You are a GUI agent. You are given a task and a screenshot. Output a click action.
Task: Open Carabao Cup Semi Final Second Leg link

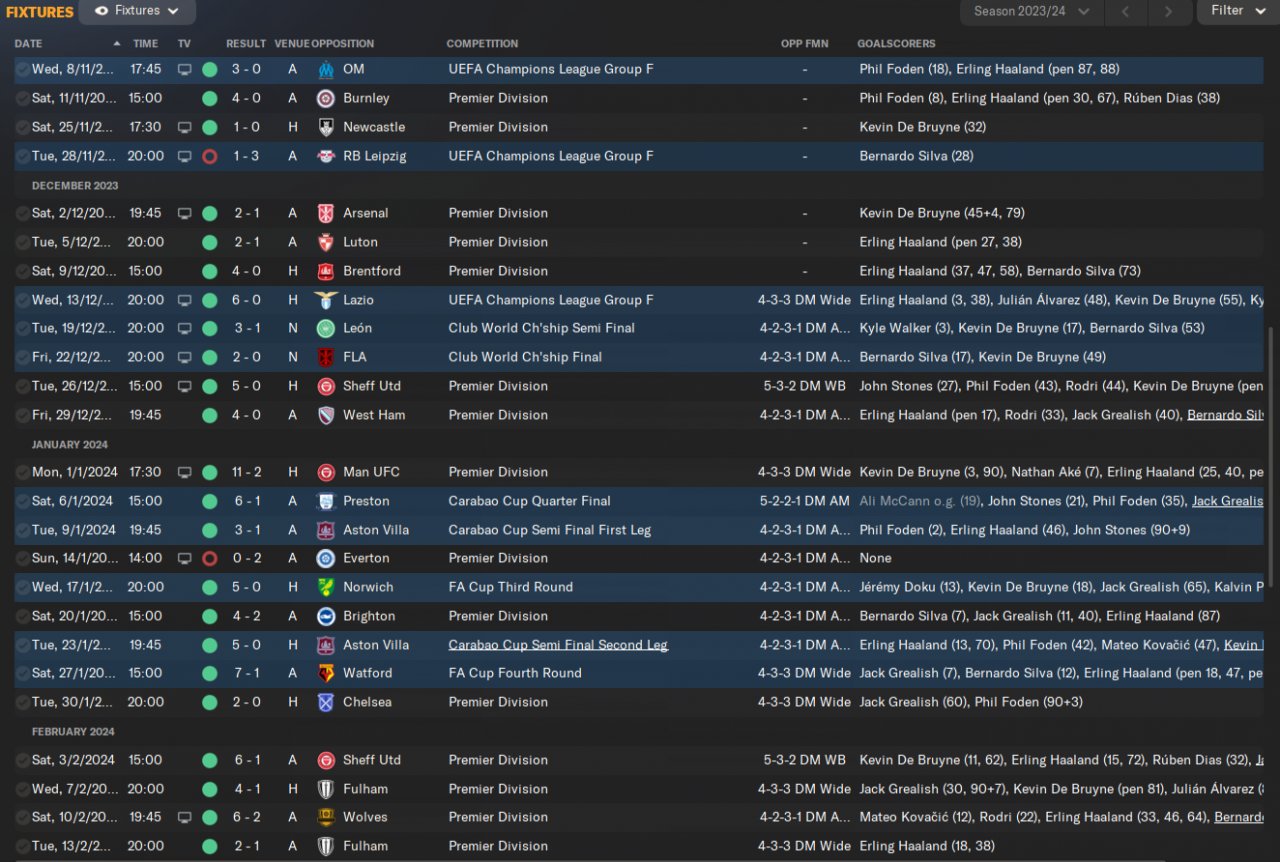point(558,645)
